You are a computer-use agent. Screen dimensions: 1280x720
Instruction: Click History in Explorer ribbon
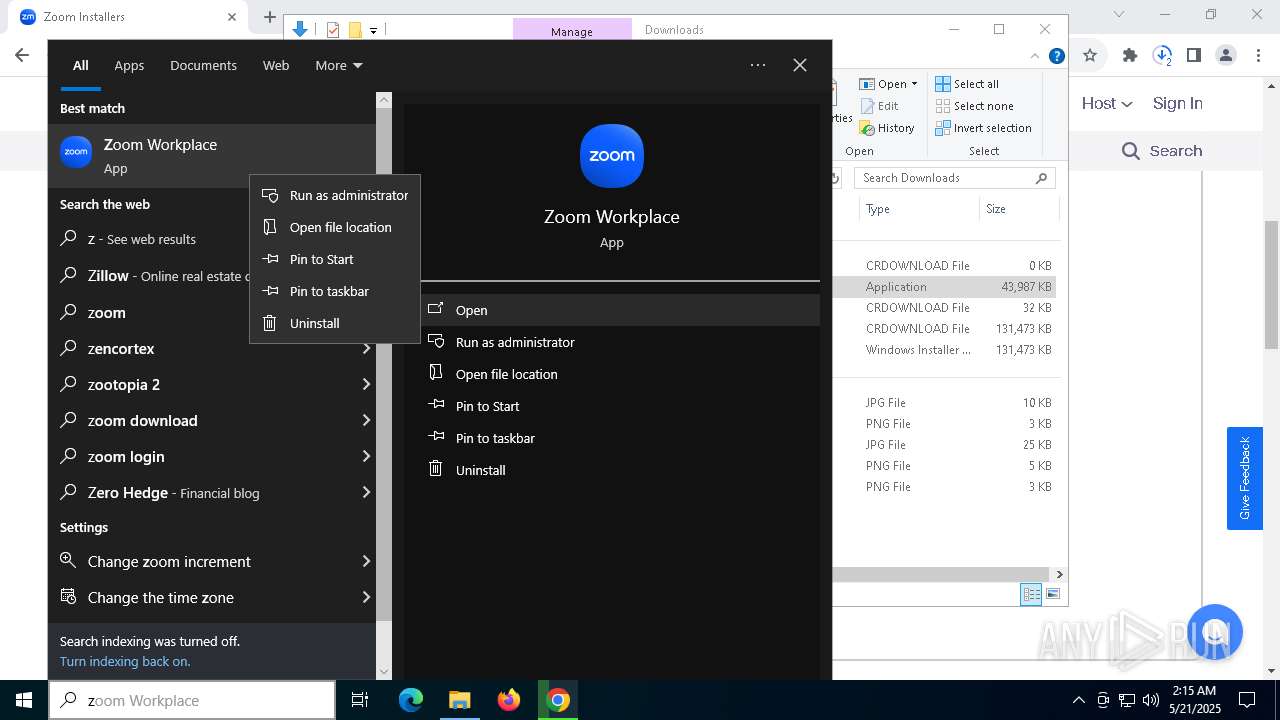(x=887, y=128)
